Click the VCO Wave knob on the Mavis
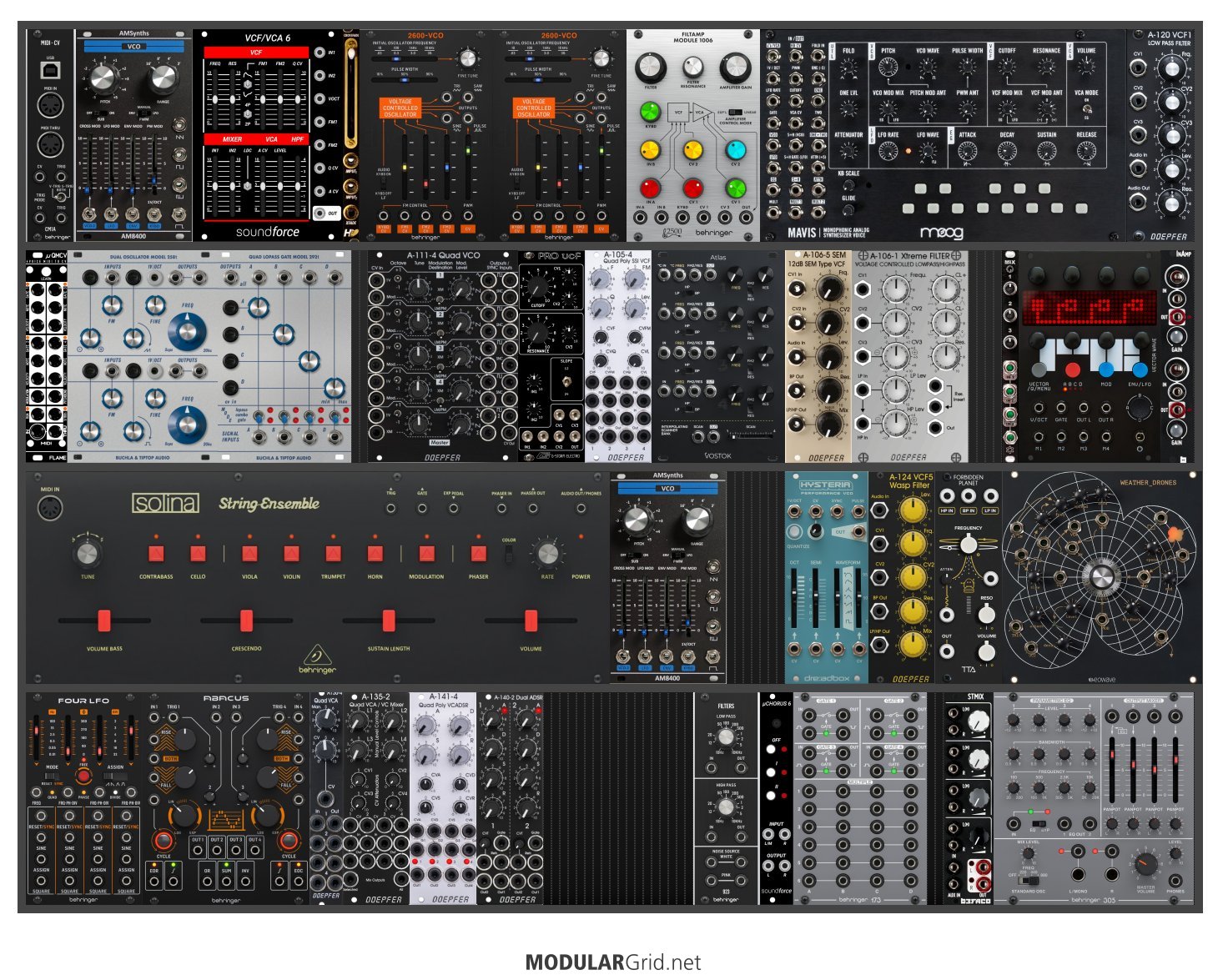This screenshot has height=980, width=1228. (928, 68)
